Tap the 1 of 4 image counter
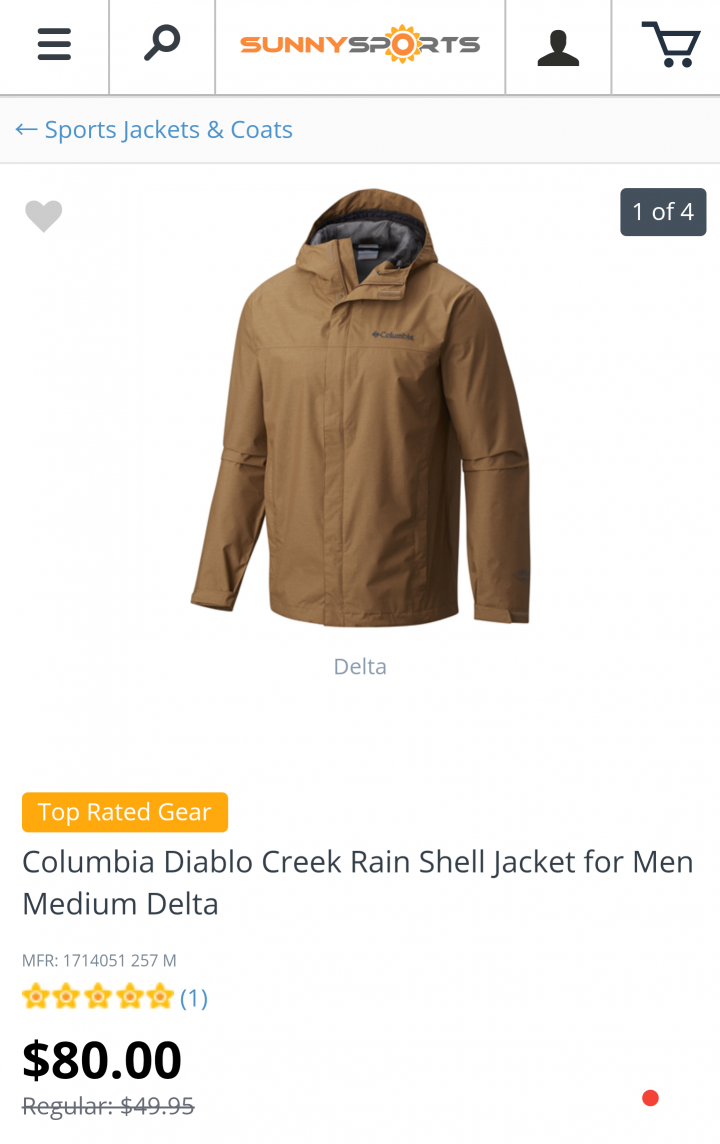720x1144 pixels. point(663,212)
